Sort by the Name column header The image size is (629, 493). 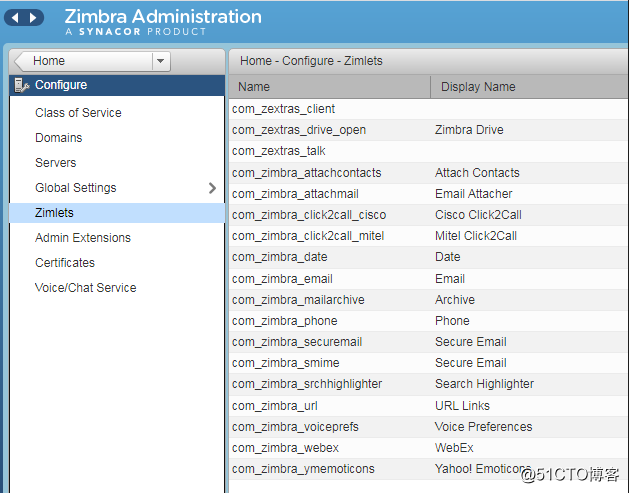330,87
